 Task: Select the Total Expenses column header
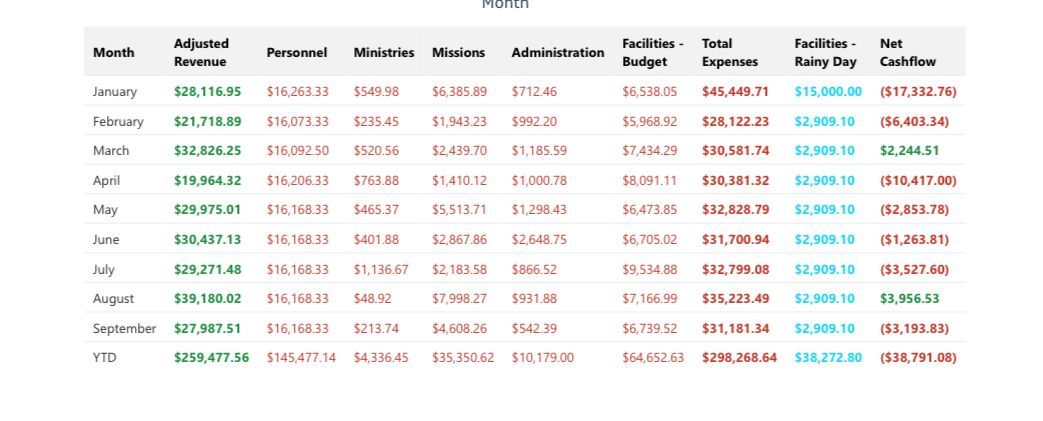tap(729, 52)
